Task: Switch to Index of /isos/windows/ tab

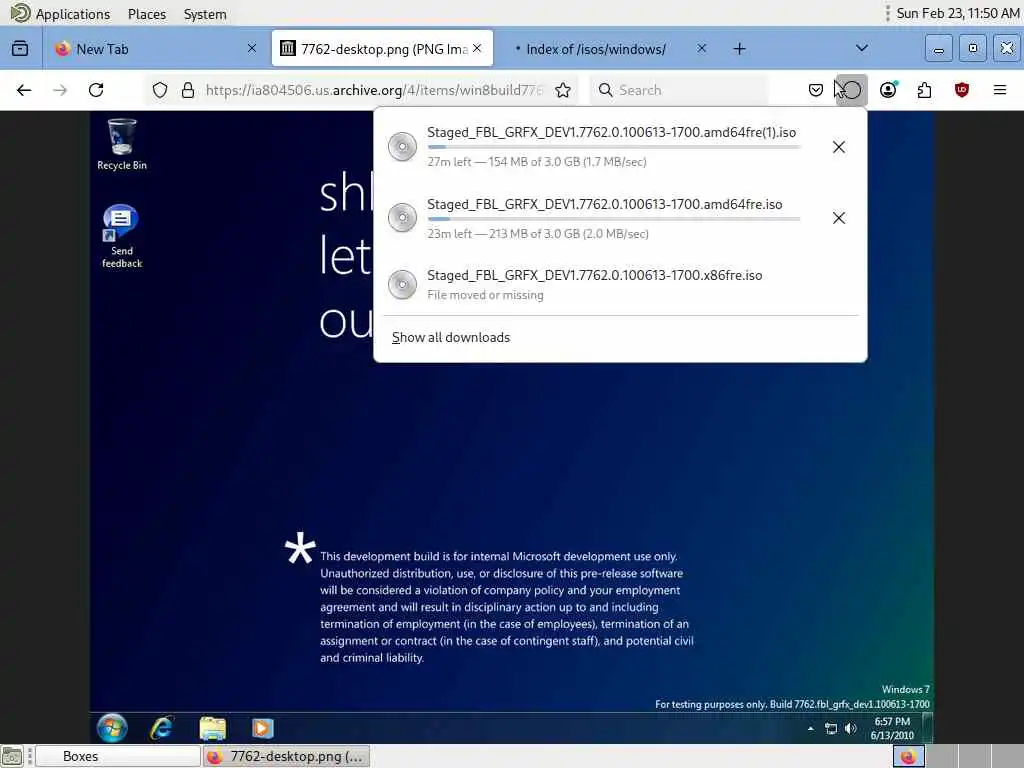Action: point(596,49)
